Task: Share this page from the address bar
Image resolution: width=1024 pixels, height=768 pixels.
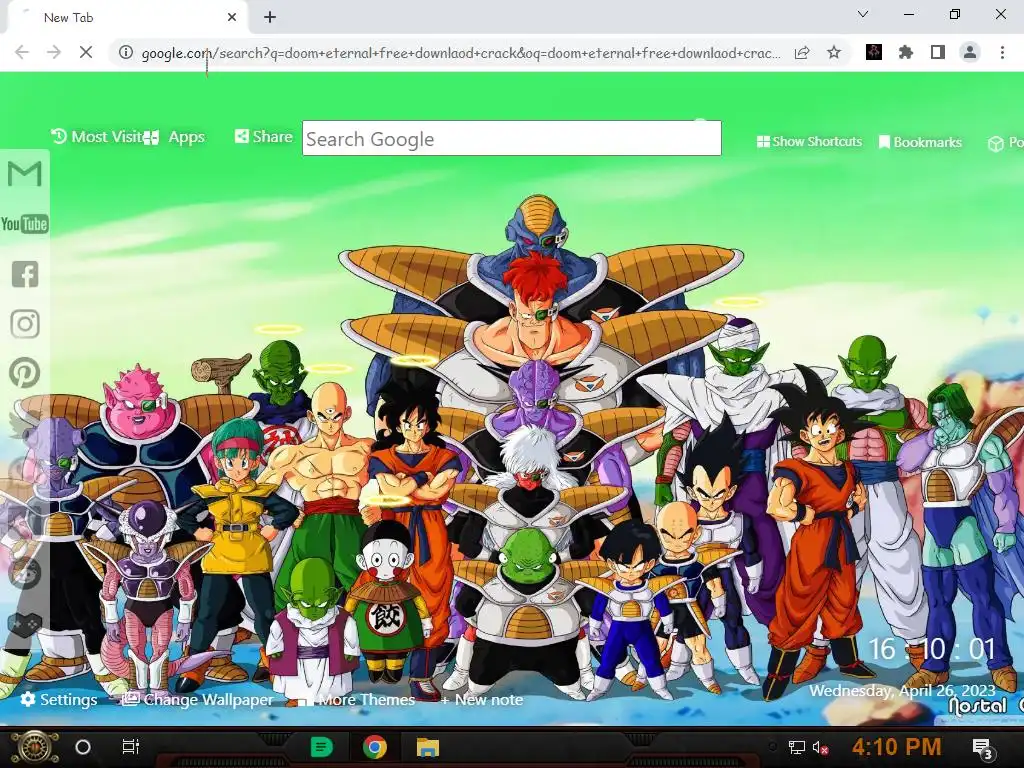Action: click(802, 52)
